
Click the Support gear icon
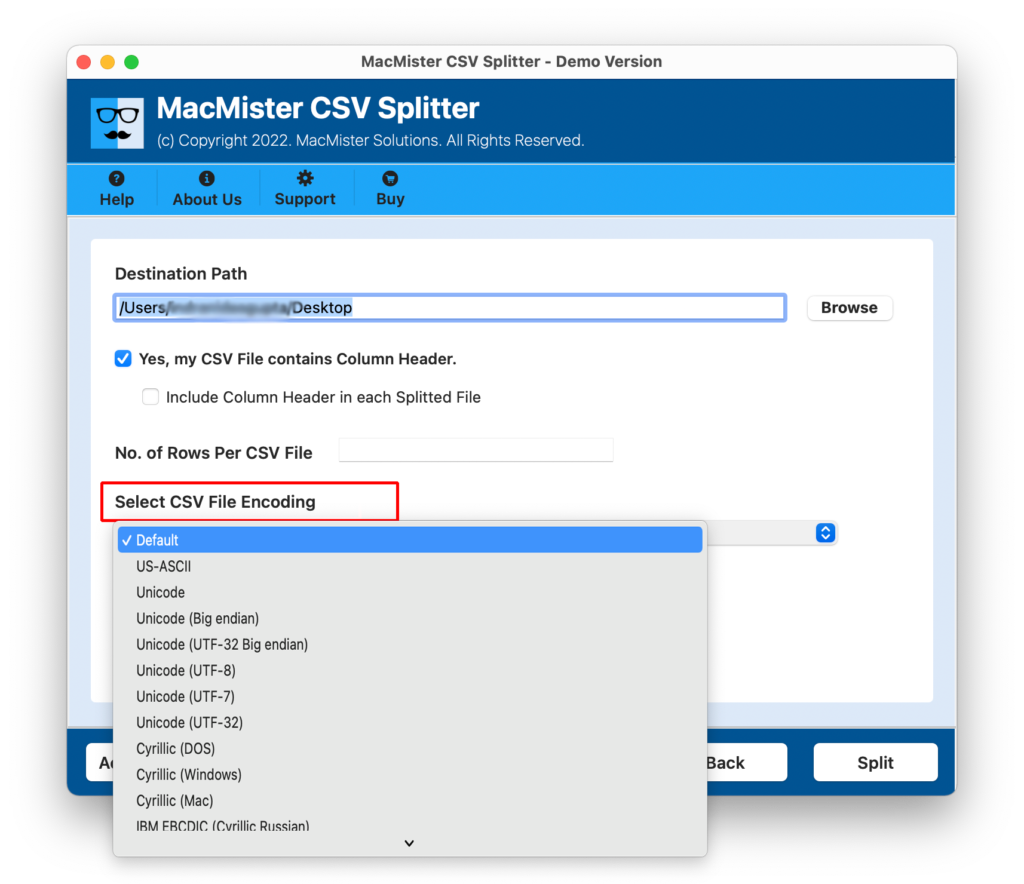[305, 178]
